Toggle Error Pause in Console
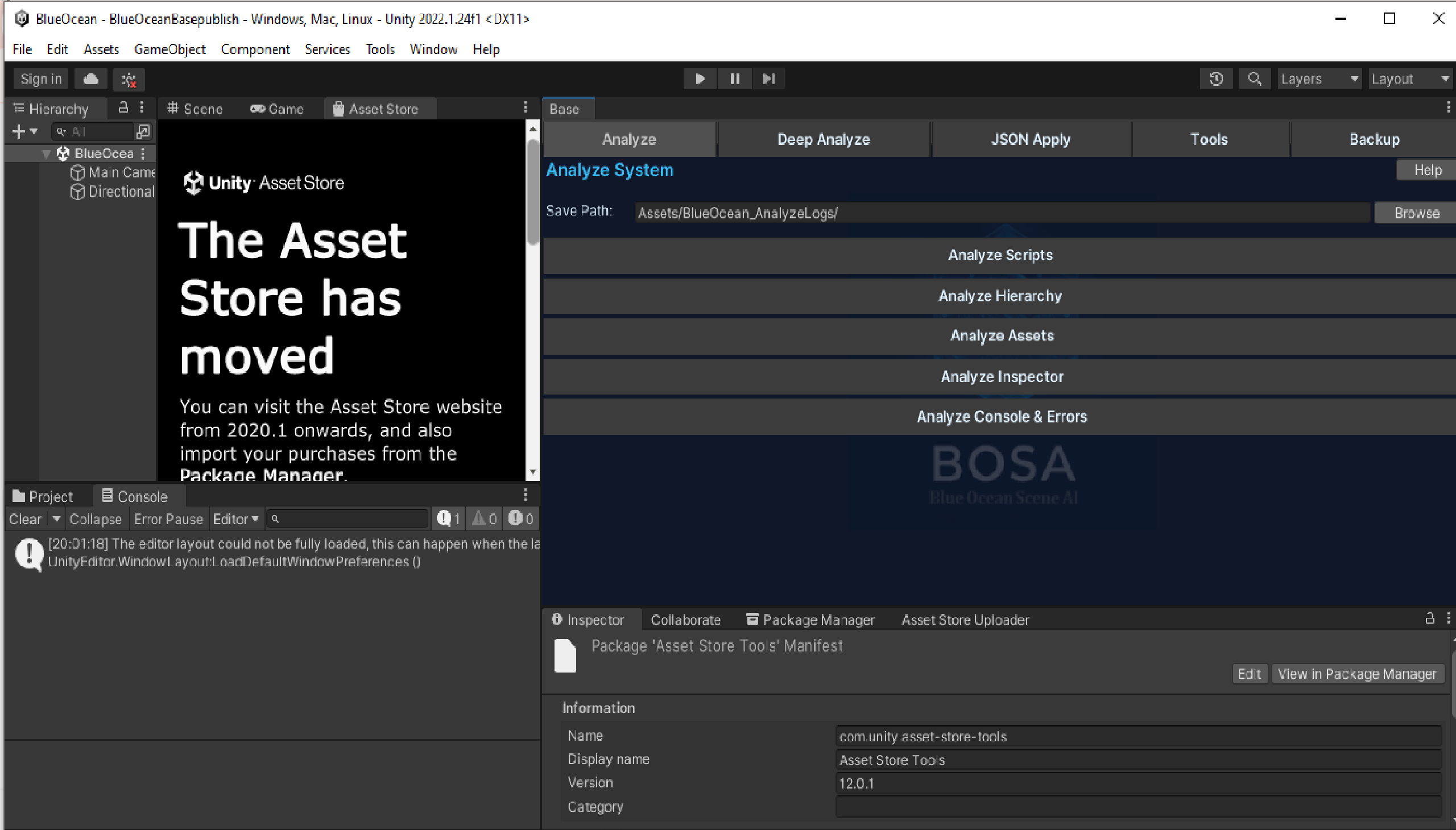Viewport: 1456px width, 830px height. [x=168, y=520]
